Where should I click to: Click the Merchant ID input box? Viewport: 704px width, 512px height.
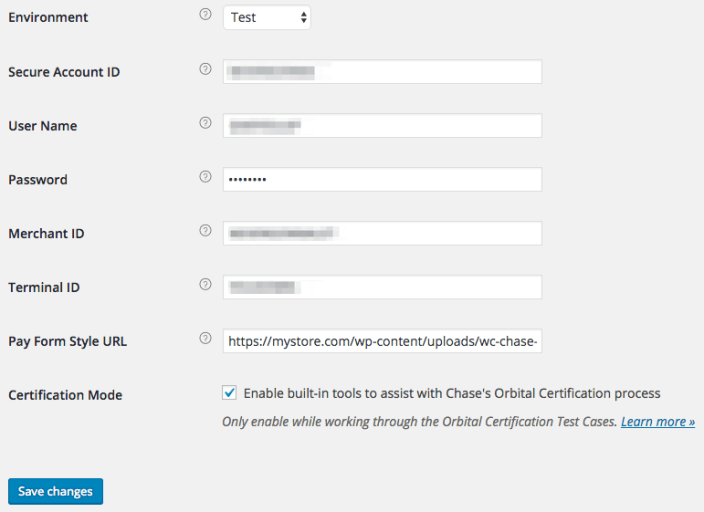[x=382, y=233]
